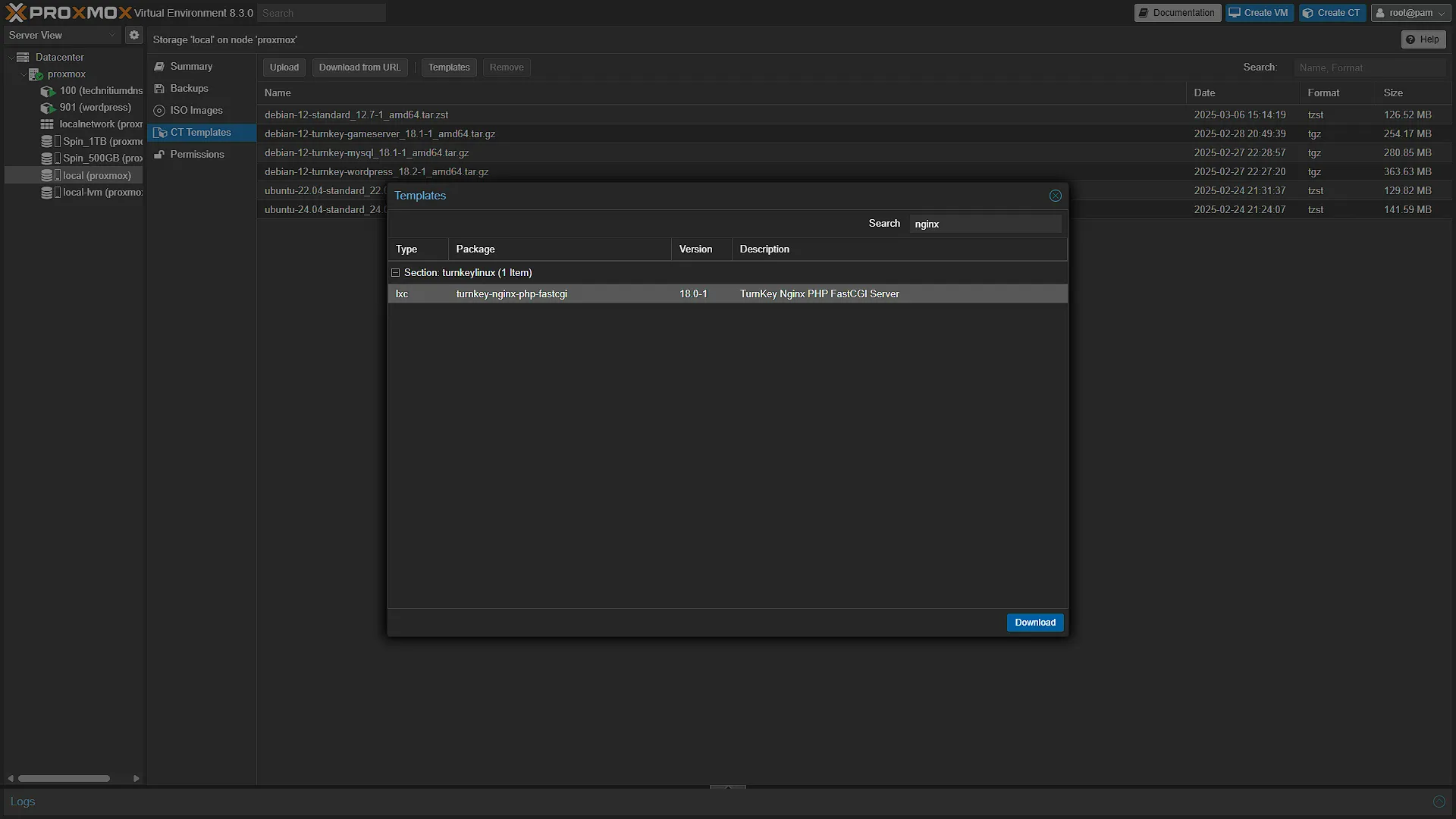1456x819 pixels.
Task: Select debian-12-standard_12.7-1_amd64.tar.zst row
Action: tap(855, 115)
